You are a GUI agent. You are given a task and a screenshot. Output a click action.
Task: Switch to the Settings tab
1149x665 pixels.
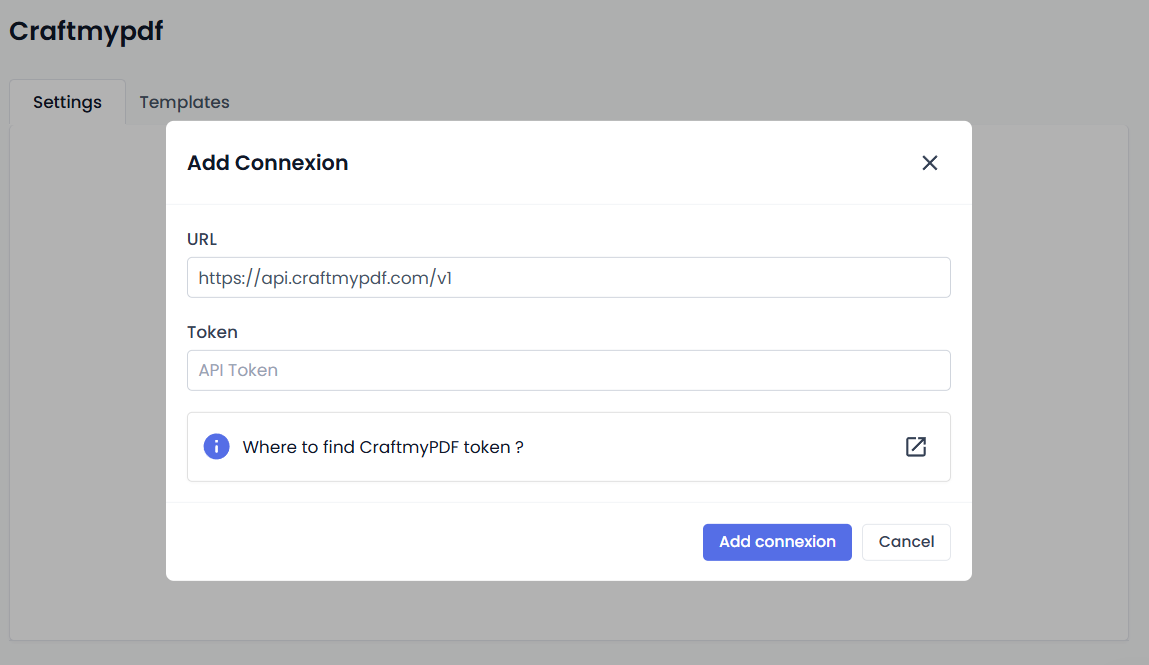[67, 102]
